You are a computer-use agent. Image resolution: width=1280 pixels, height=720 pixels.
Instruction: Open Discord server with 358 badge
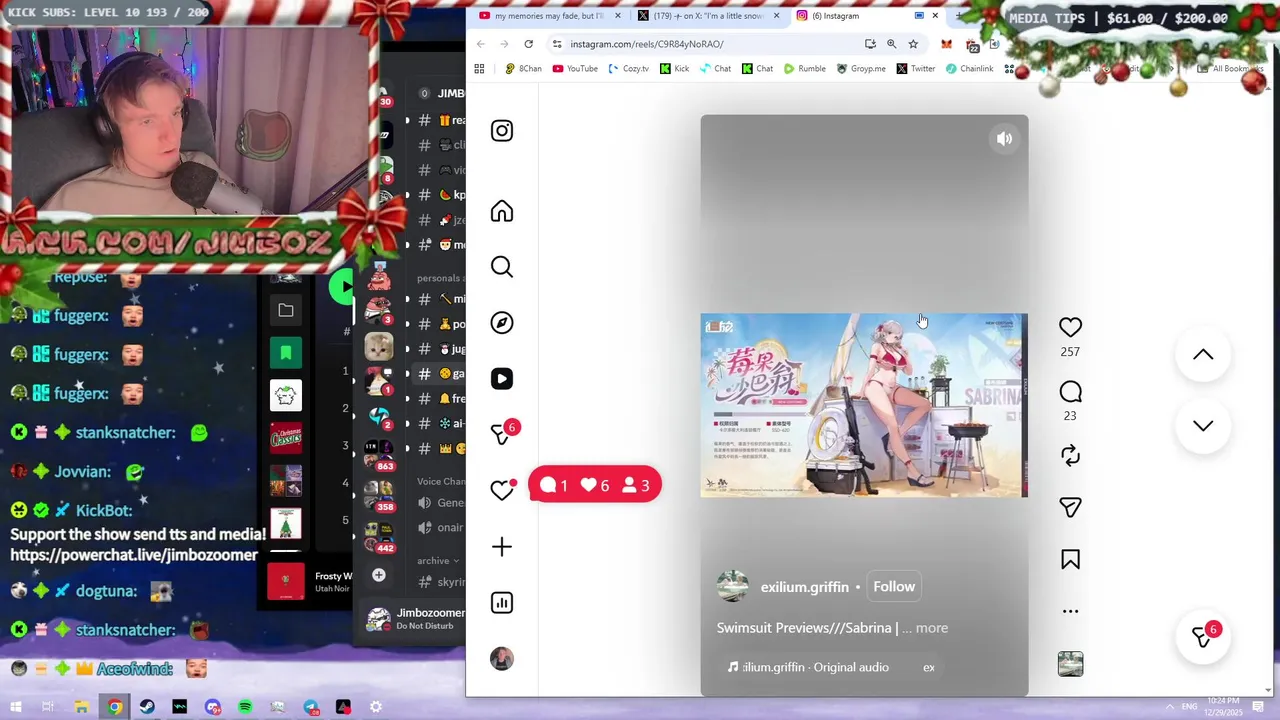[380, 494]
